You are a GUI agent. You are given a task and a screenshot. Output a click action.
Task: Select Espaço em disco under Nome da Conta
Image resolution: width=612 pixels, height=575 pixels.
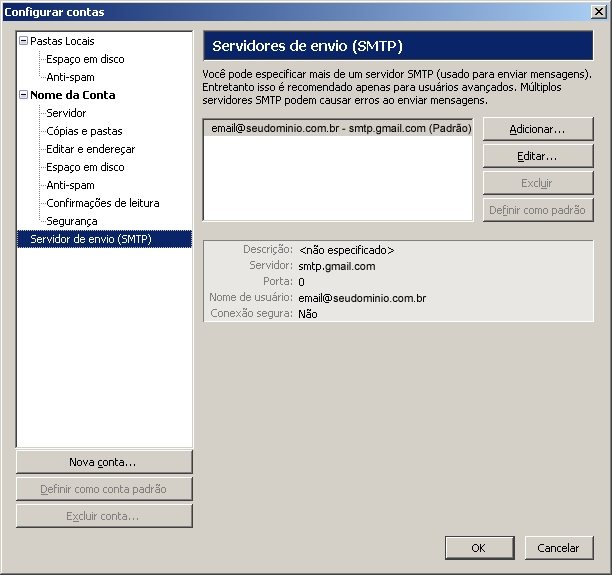[x=85, y=167]
